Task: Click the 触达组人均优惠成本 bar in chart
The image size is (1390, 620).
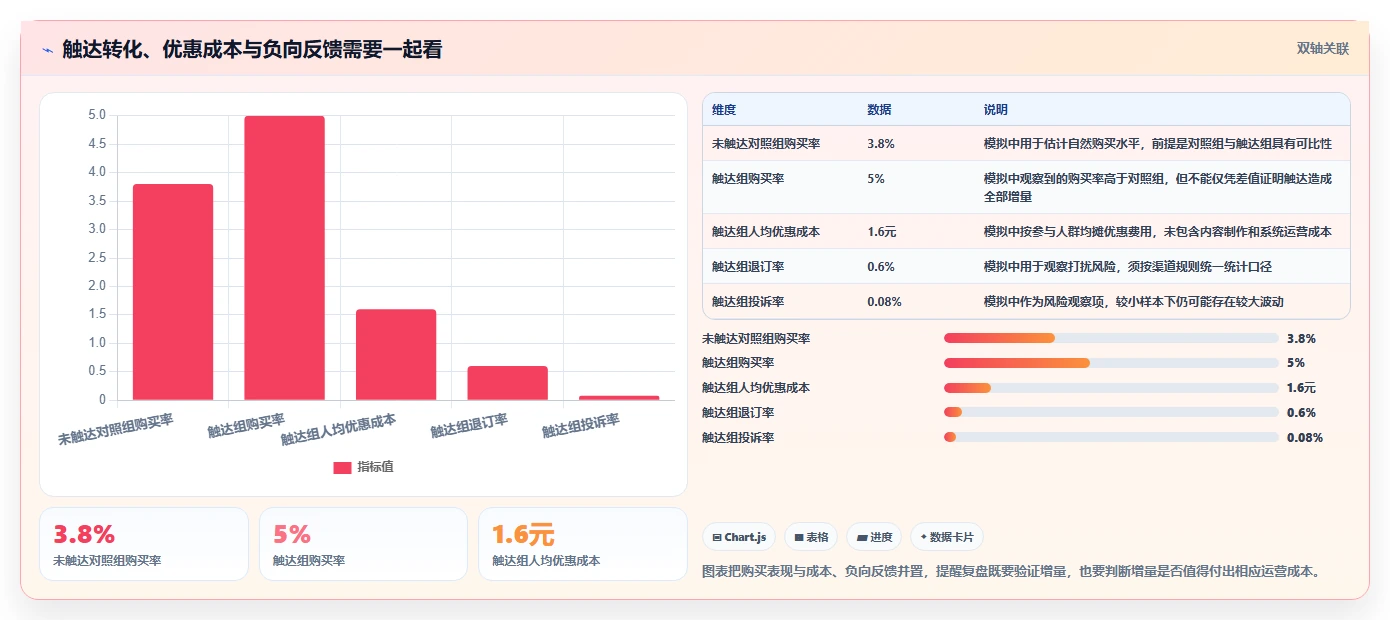Action: [396, 355]
